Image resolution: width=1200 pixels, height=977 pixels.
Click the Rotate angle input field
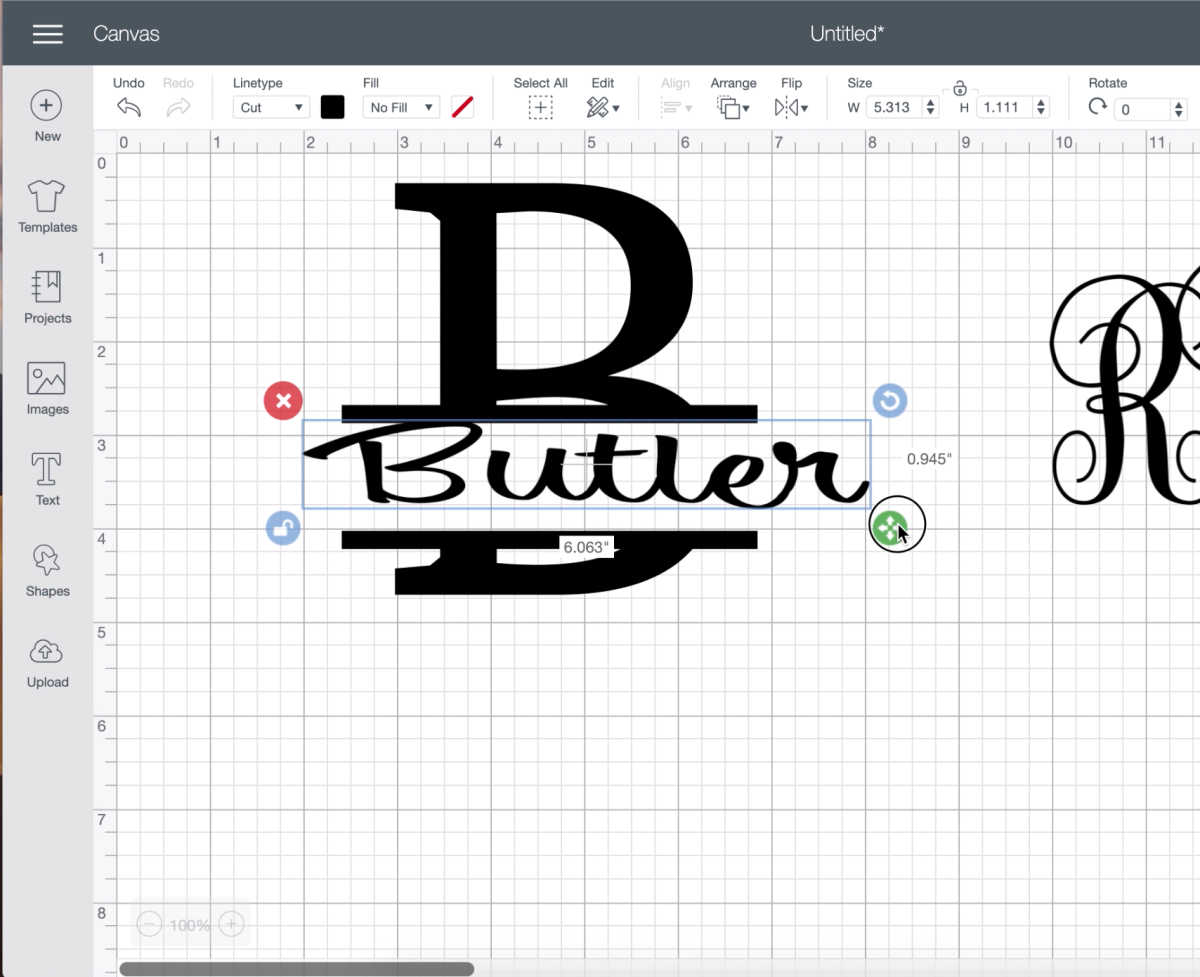[x=1140, y=109]
